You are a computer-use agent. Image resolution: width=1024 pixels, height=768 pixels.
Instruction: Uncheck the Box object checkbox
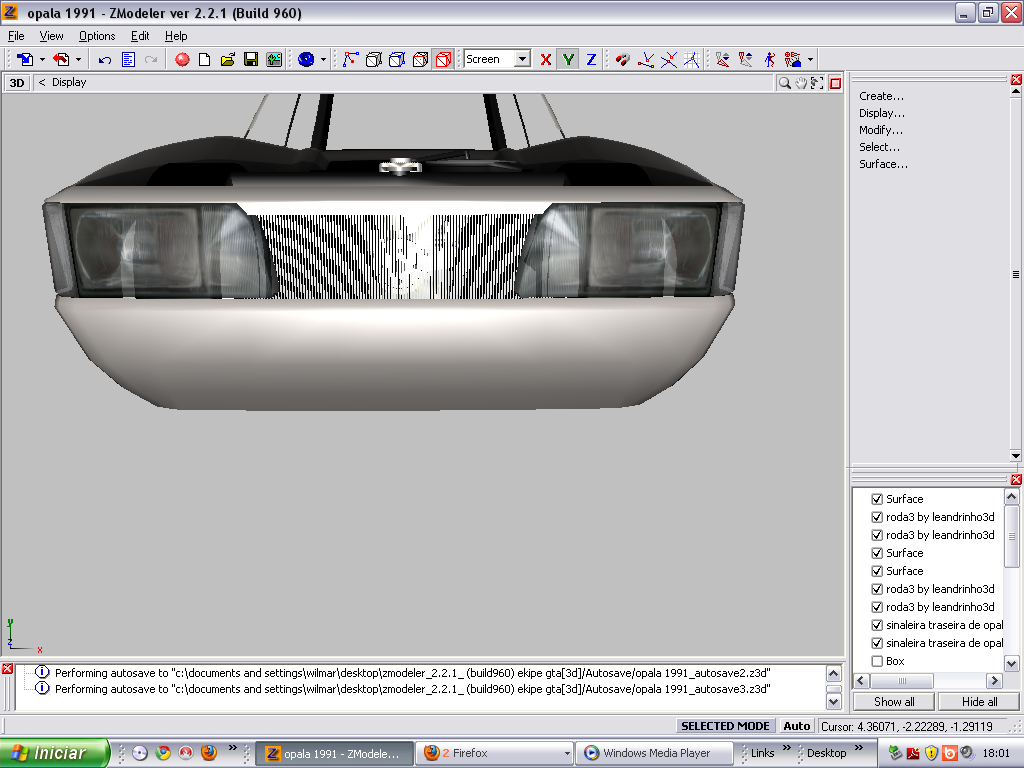[877, 661]
